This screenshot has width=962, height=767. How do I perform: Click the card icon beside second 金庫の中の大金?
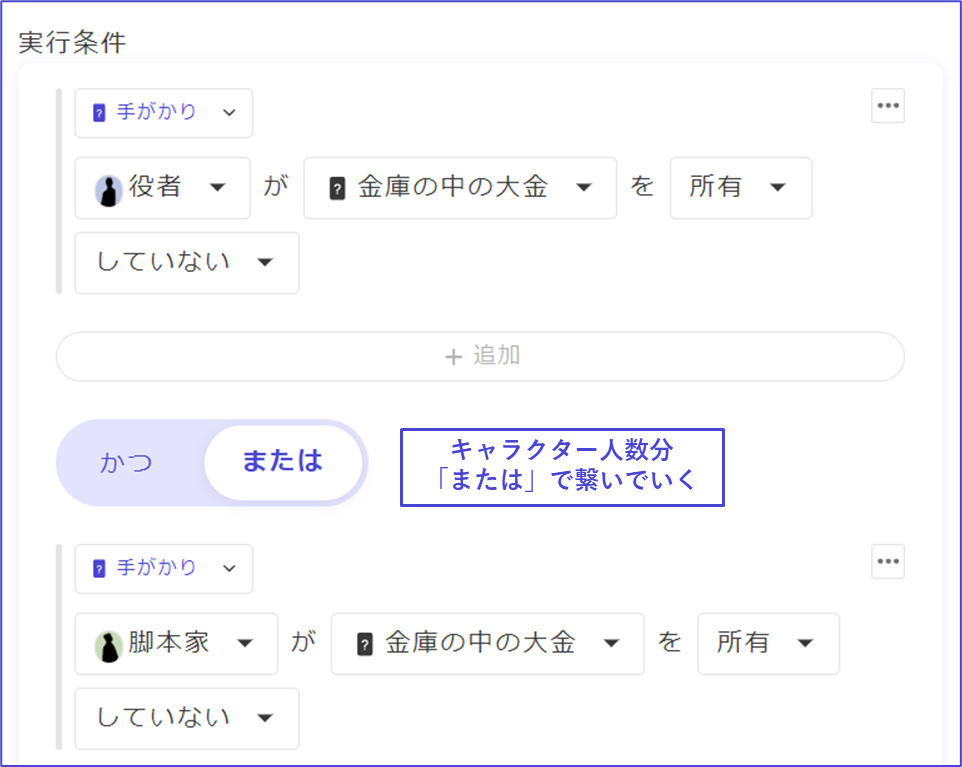365,644
